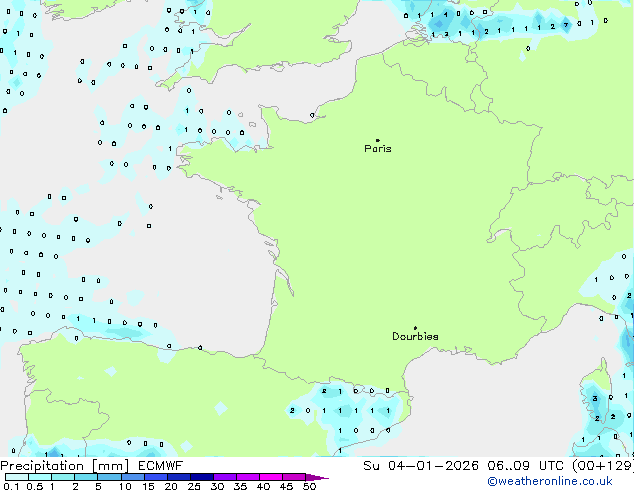Click the date 'Su 04-01-2026' text
The image size is (634, 490).
421,466
